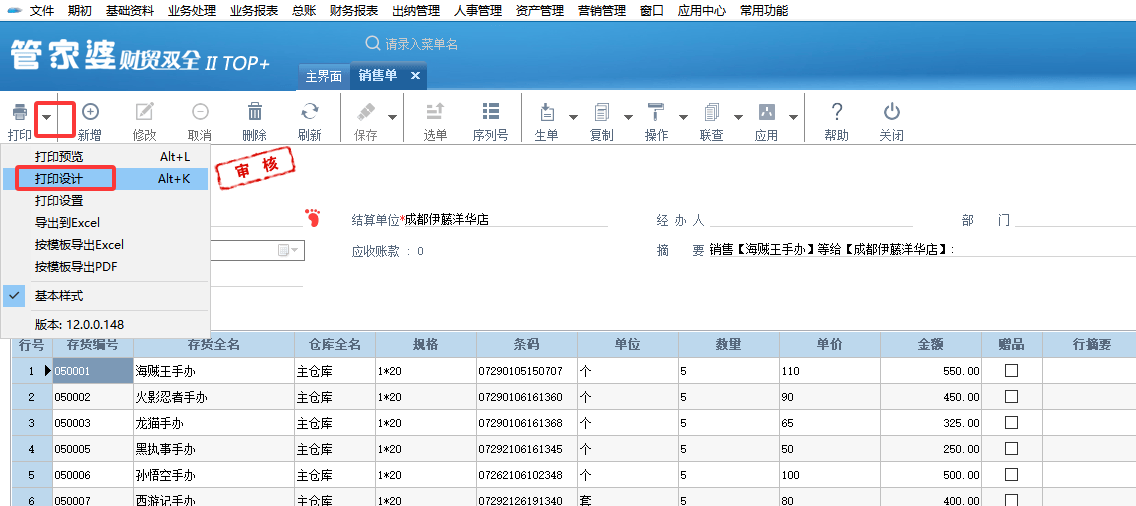Check 赠品 checkbox for 海贼王手办 row

coord(1011,370)
